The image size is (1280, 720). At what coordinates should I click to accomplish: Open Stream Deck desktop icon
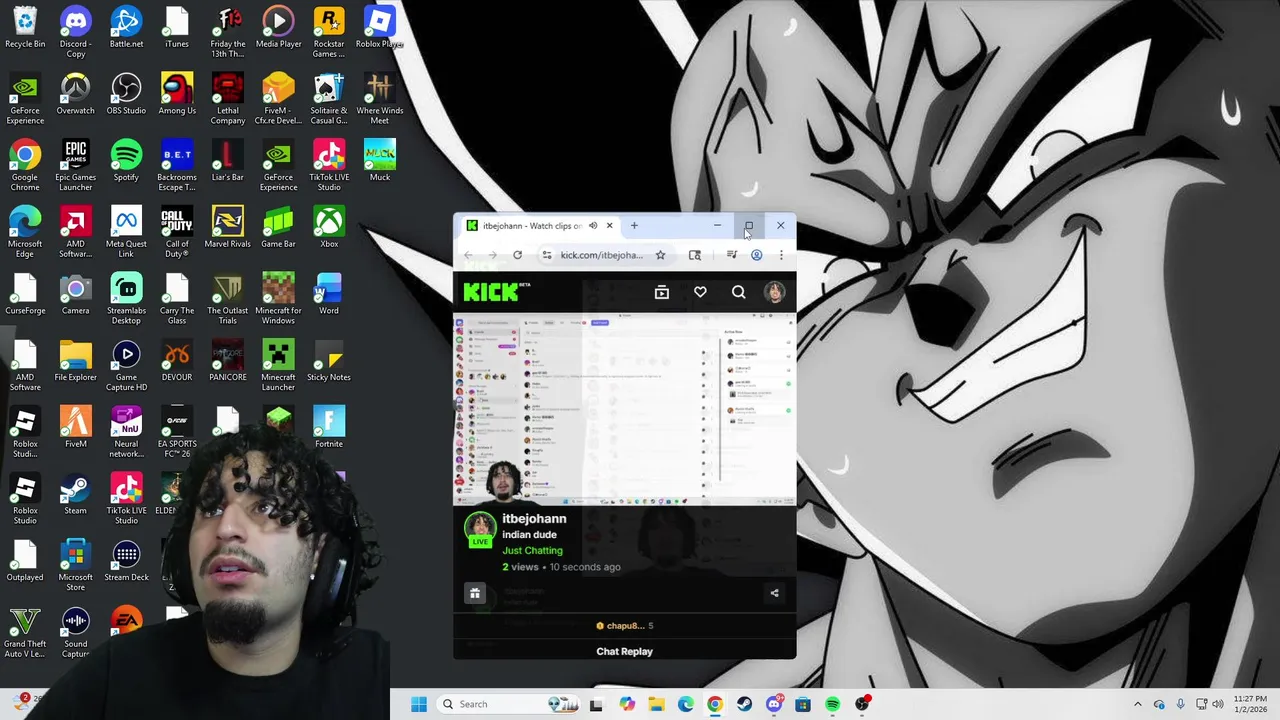pos(126,560)
